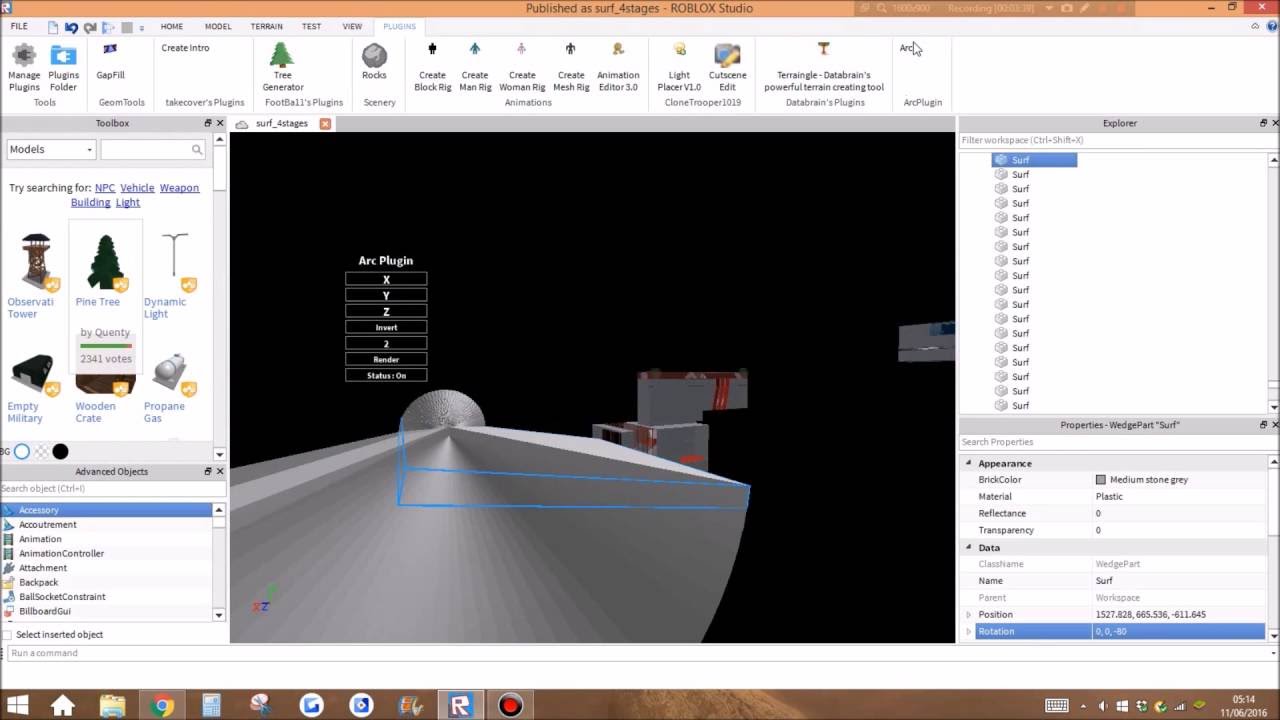Click Create Man Rig
1280x720 pixels.
tap(475, 67)
